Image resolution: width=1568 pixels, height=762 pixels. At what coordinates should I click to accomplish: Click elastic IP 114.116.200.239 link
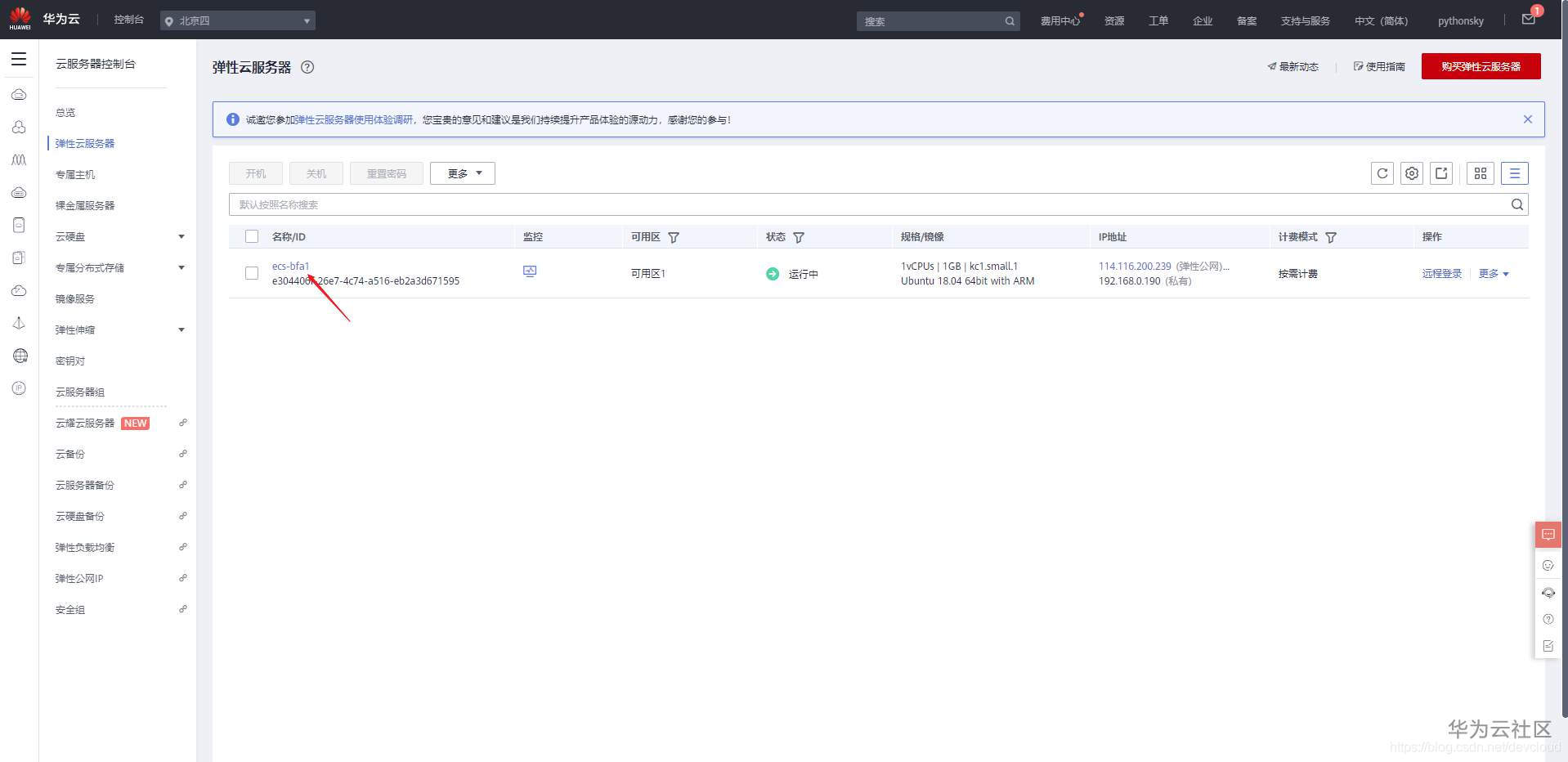(x=1135, y=266)
